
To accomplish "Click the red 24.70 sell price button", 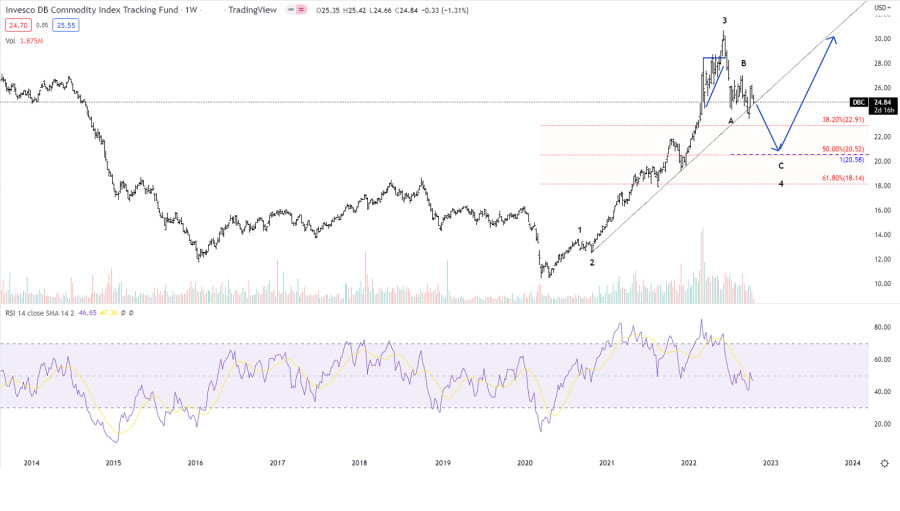I will tap(18, 25).
